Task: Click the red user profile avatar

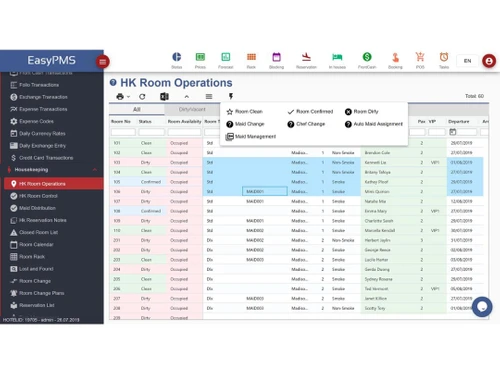Action: (489, 61)
